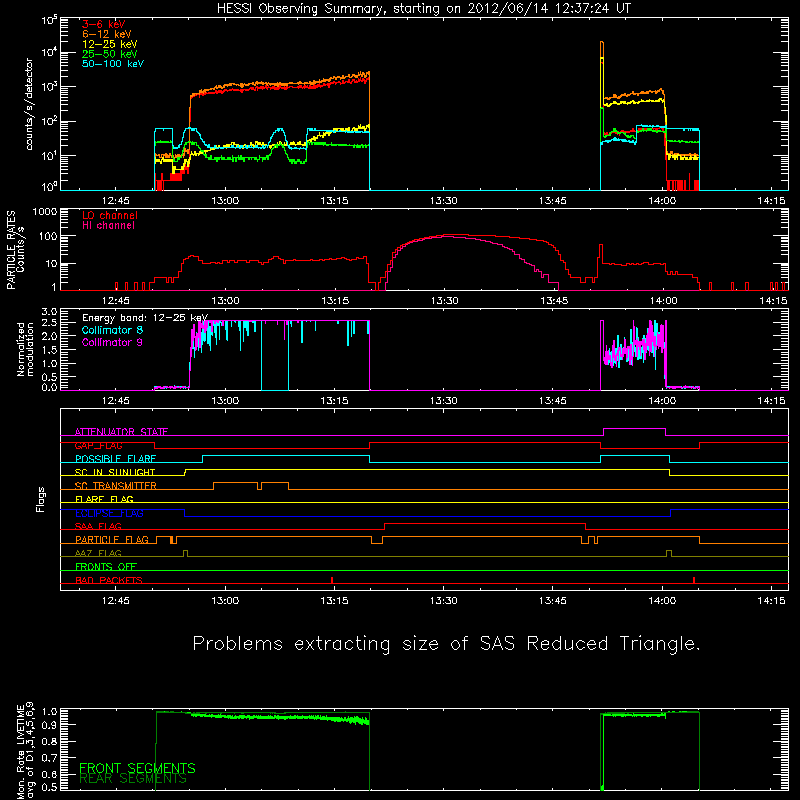800x800 pixels.
Task: Click the 12:45 tick under the particle rates plot
Action: 116,301
